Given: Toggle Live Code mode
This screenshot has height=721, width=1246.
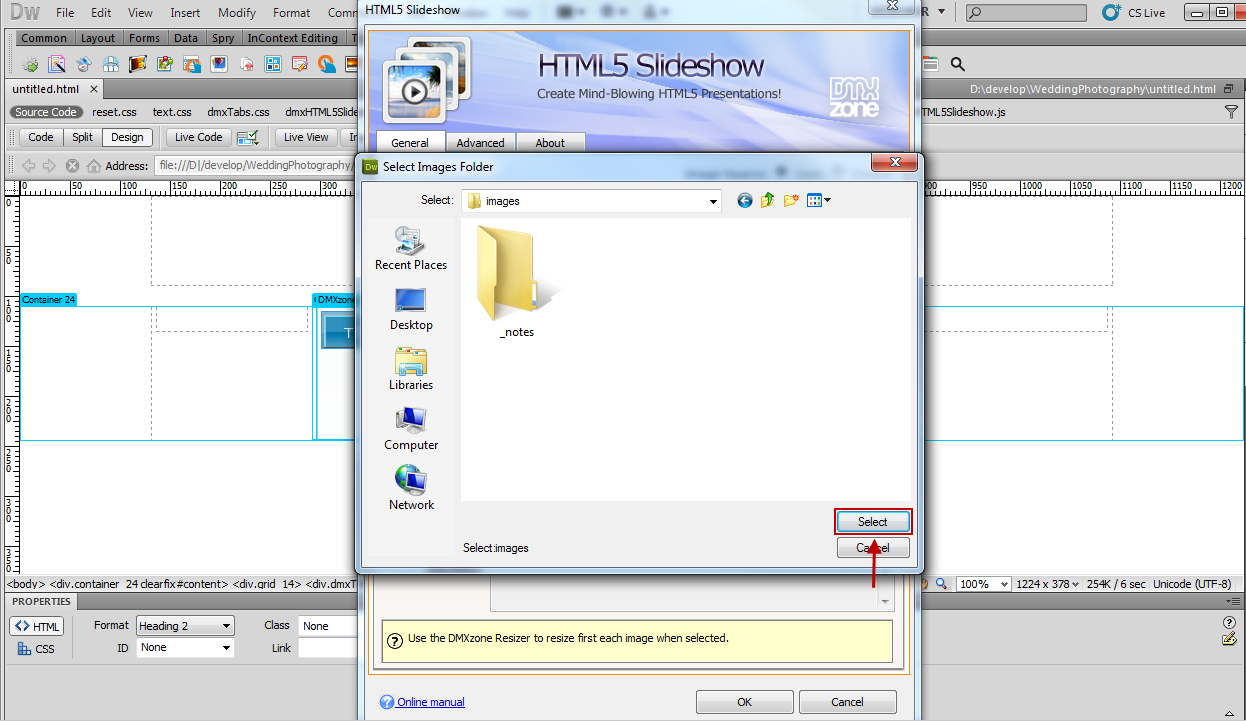Looking at the screenshot, I should pos(199,138).
